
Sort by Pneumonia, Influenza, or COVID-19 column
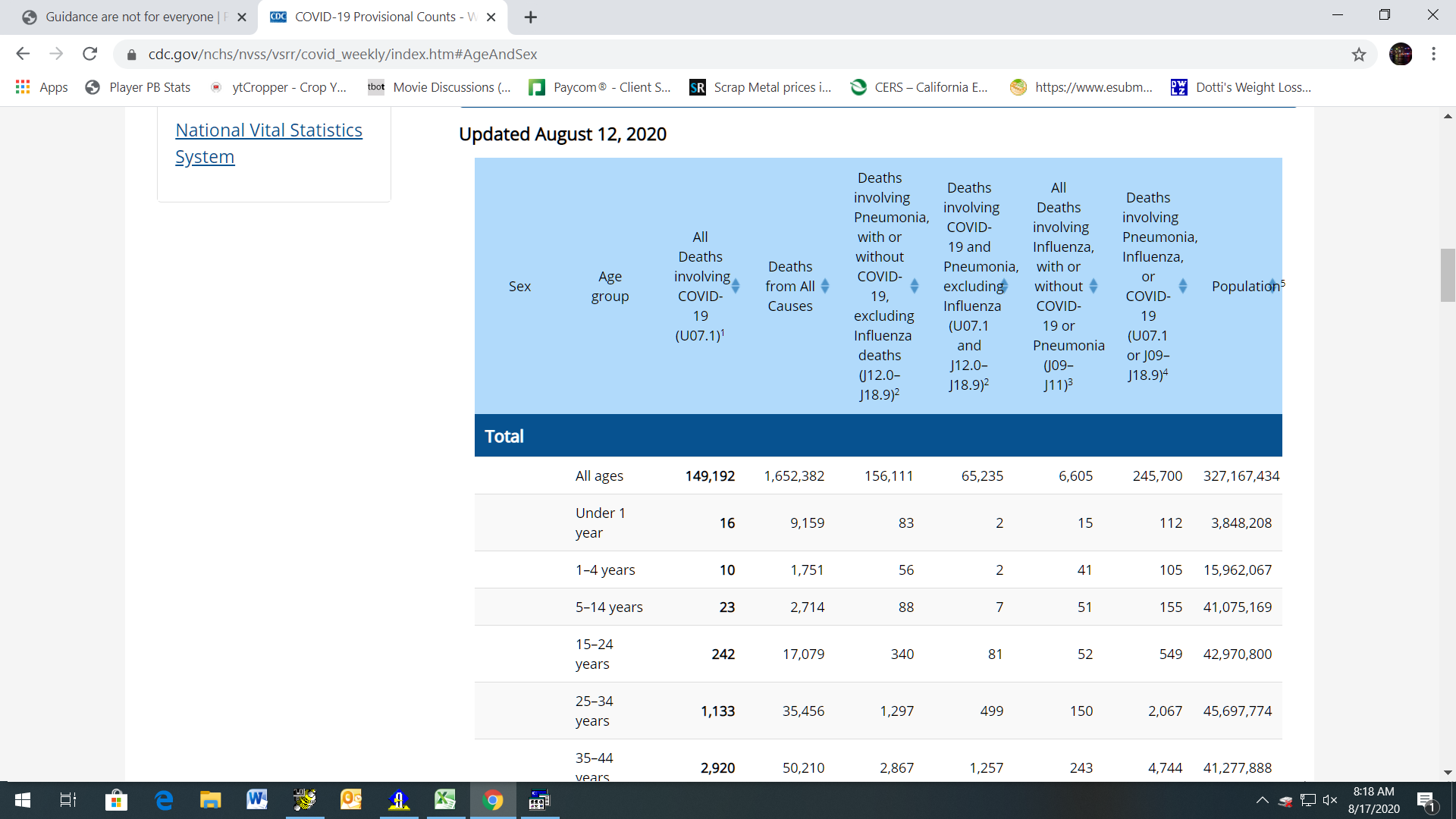pyautogui.click(x=1182, y=286)
